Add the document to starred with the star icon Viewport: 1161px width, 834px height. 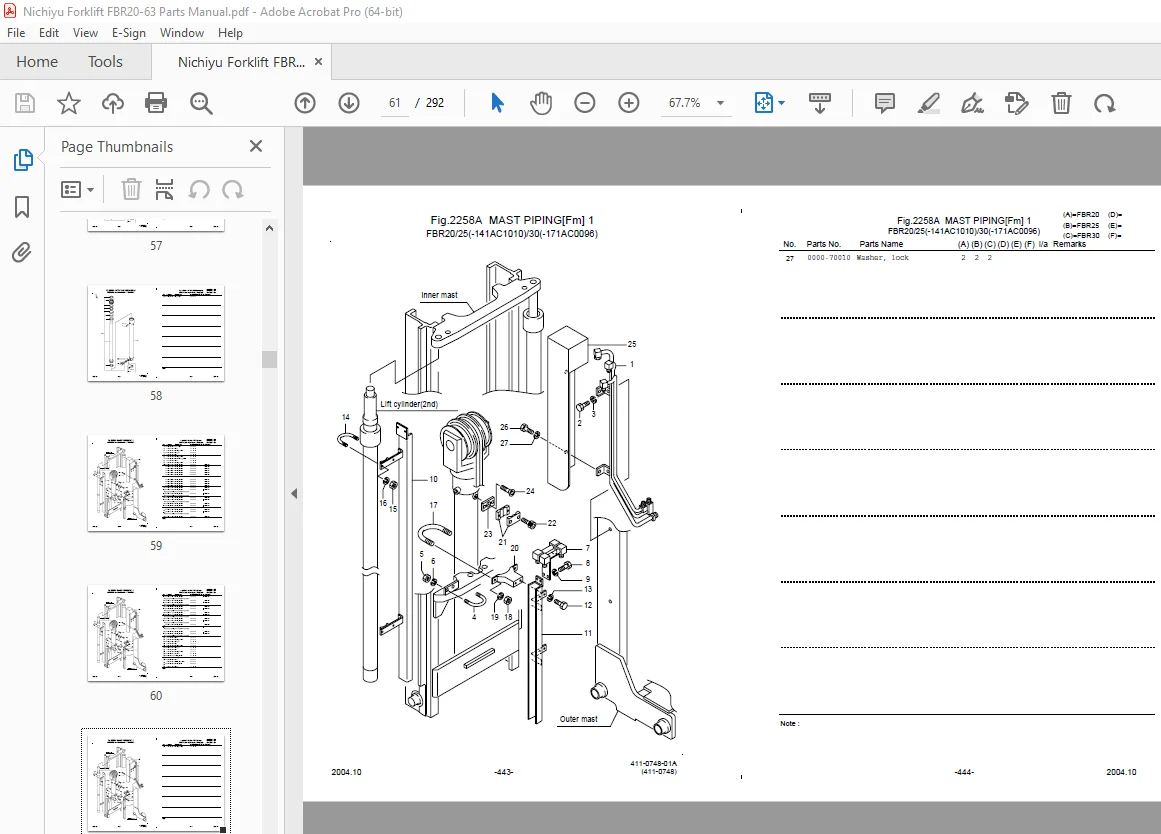tap(69, 103)
